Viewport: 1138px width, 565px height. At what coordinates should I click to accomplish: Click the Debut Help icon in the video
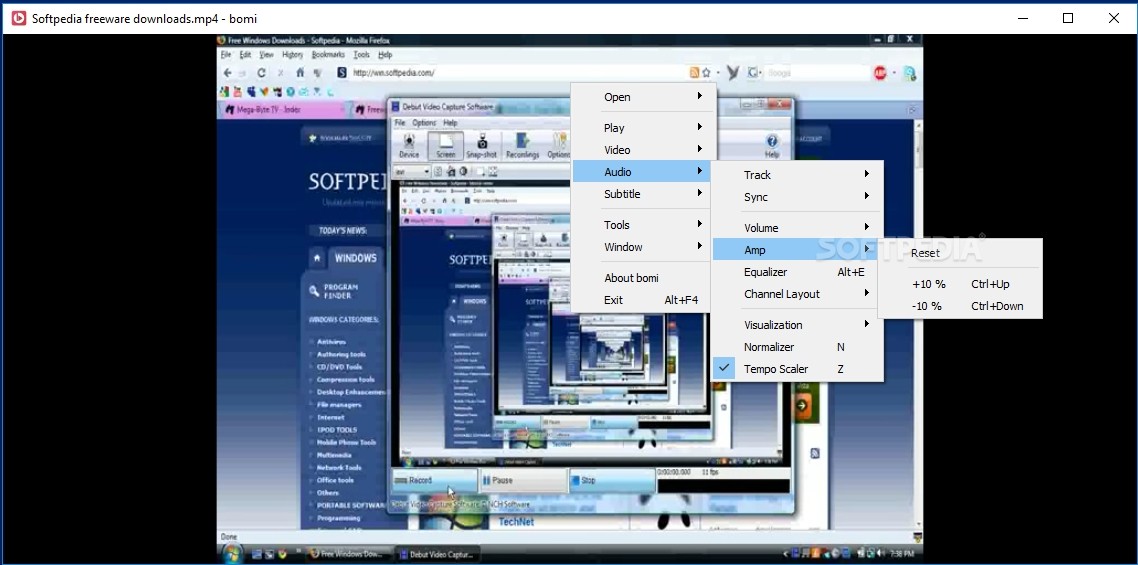(x=771, y=146)
